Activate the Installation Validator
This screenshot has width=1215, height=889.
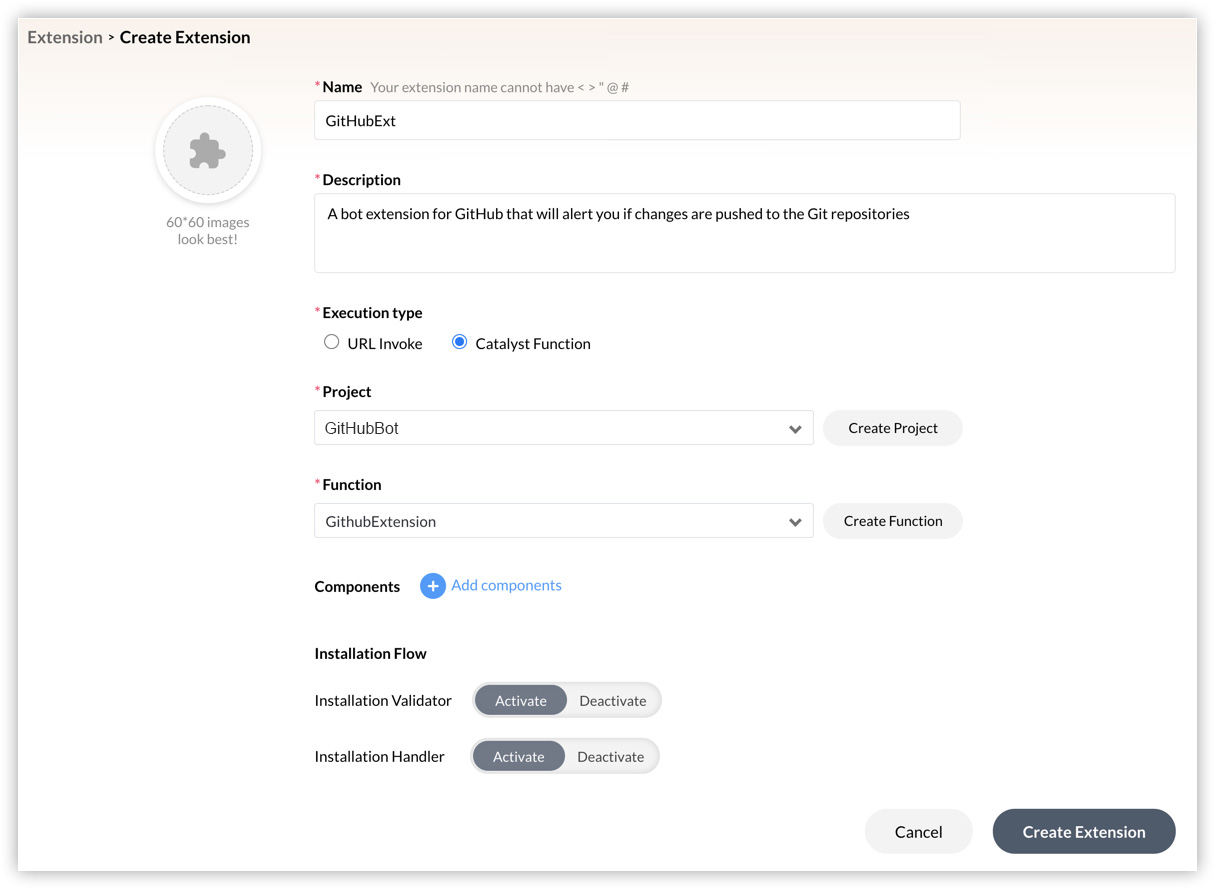point(521,701)
